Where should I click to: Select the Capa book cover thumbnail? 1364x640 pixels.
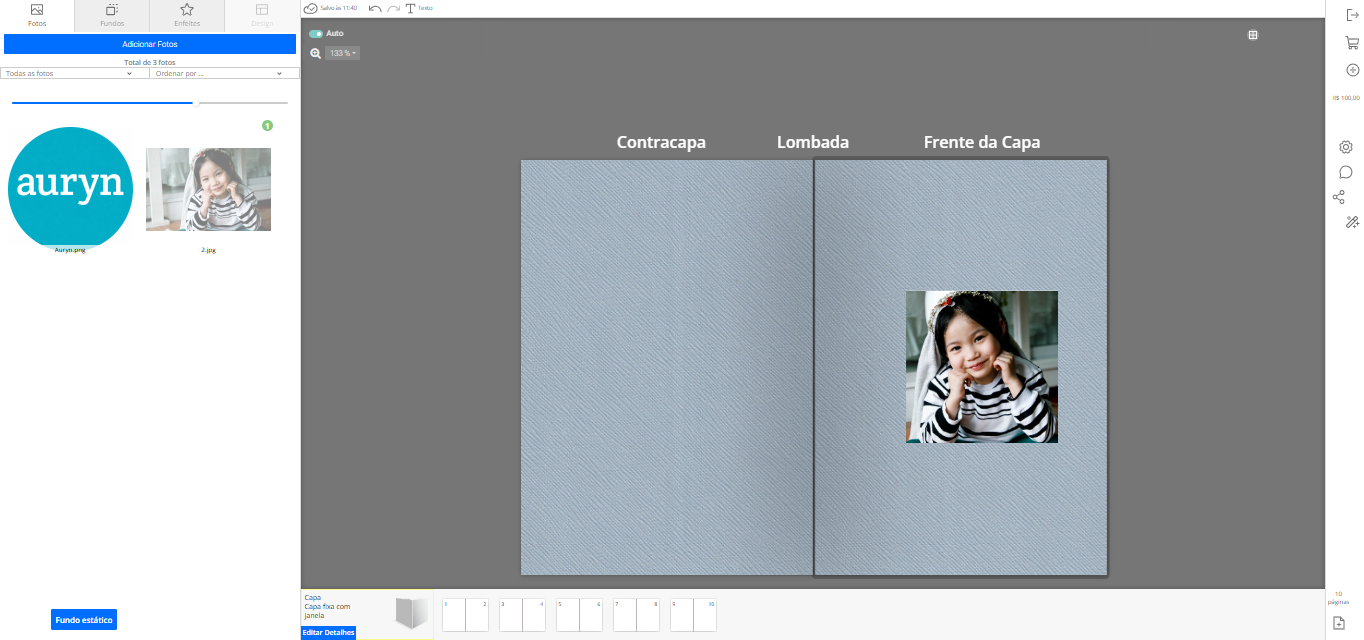coord(411,613)
